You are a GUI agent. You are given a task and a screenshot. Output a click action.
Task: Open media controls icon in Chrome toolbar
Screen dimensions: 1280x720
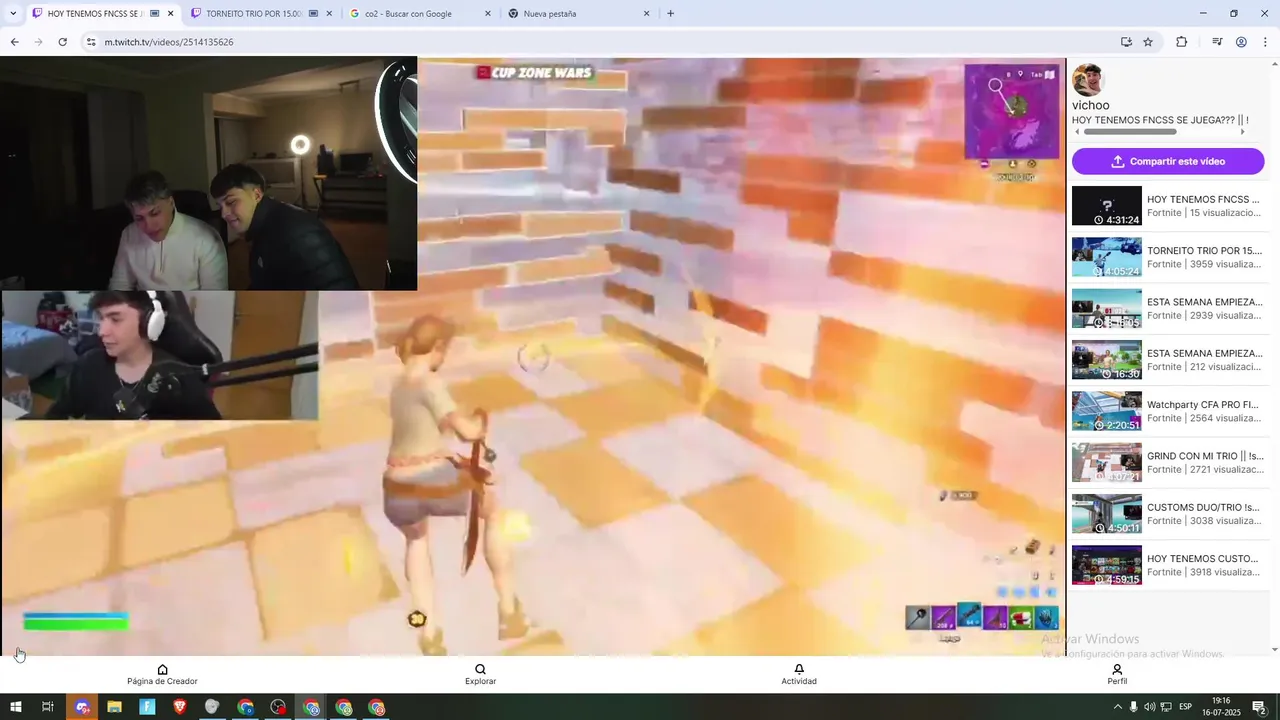coord(1217,42)
